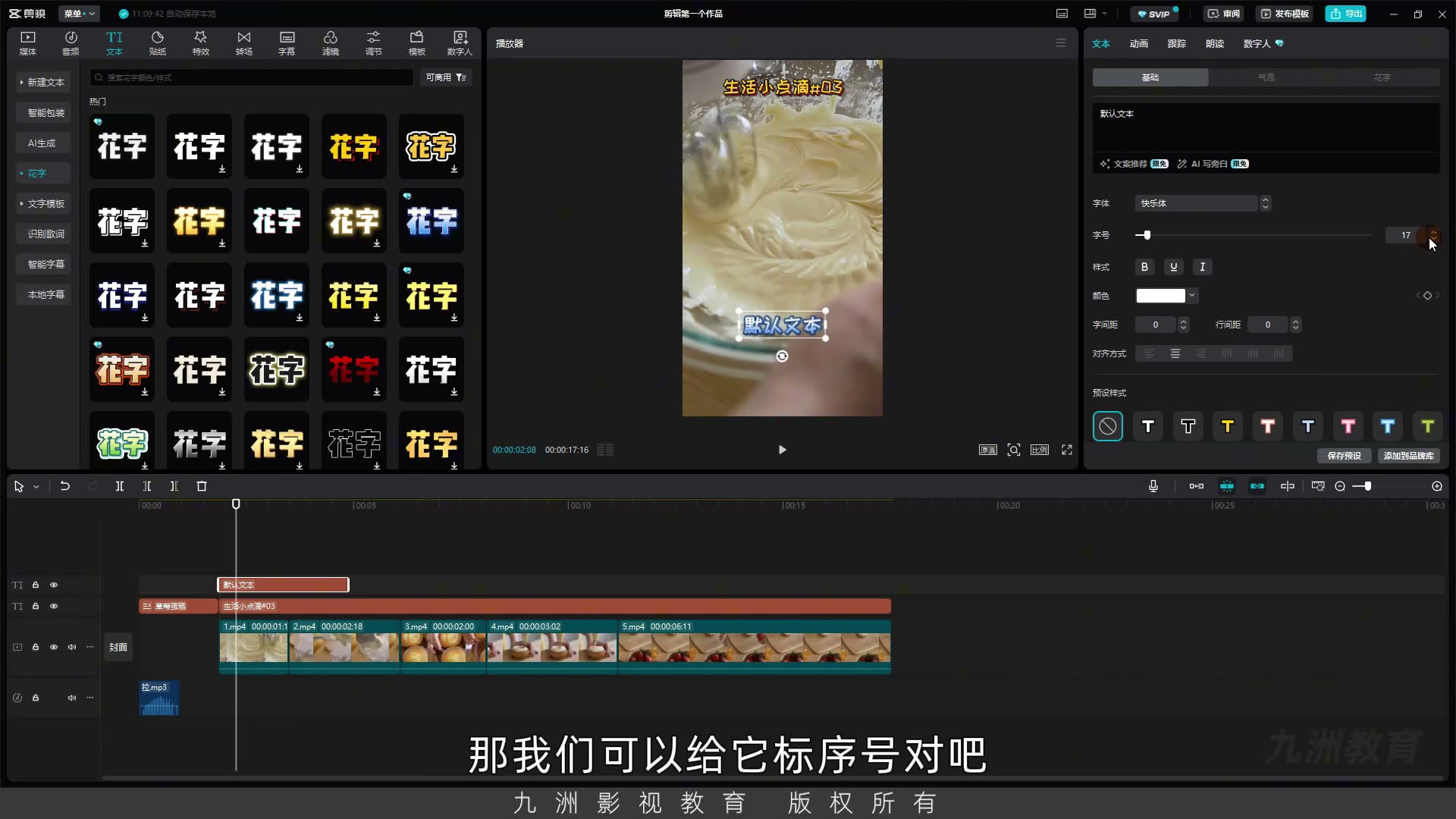Hide the 默认文本 text track with eye icon
Viewport: 1456px width, 819px height.
click(54, 585)
